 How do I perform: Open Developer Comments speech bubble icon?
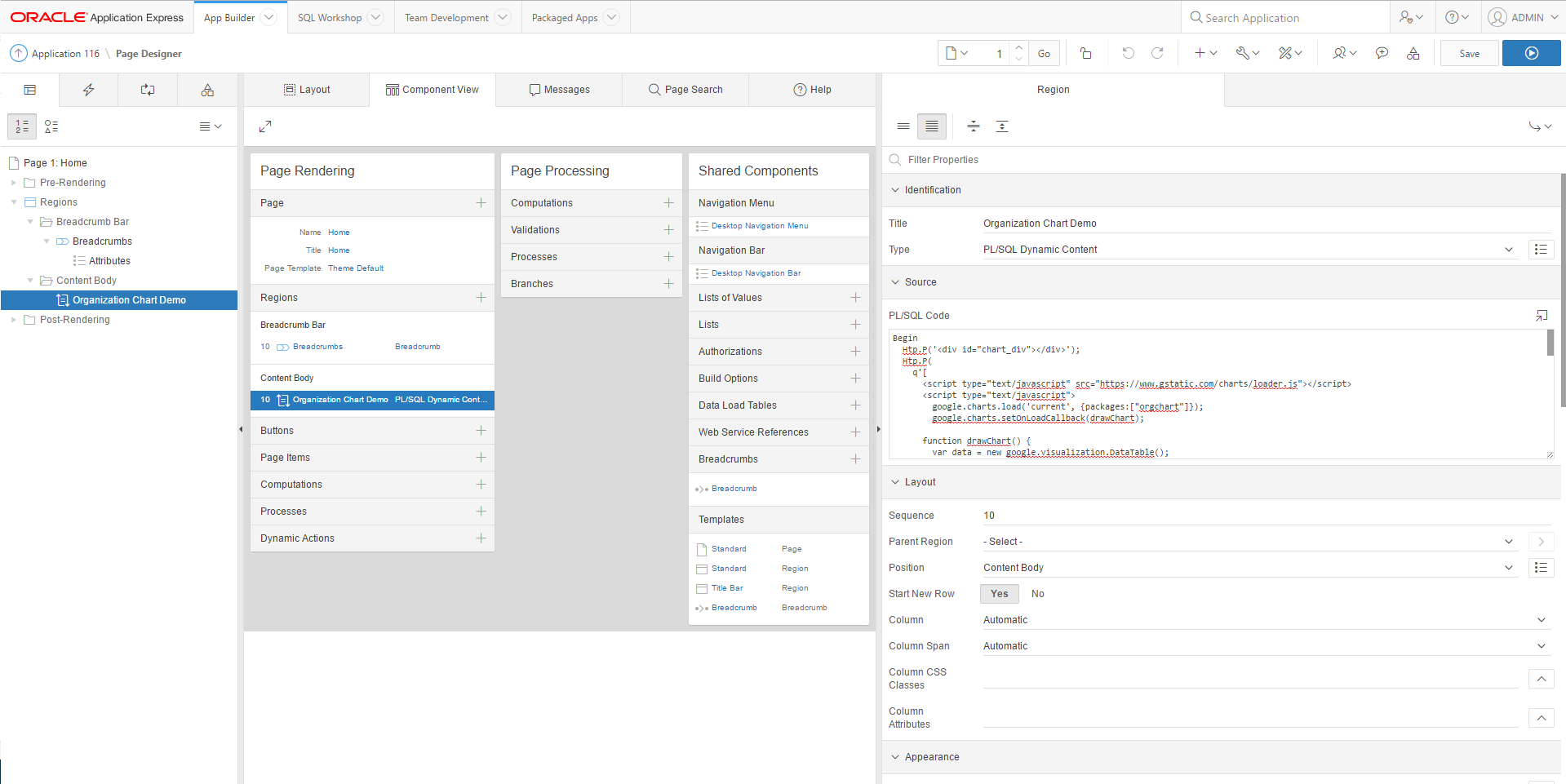click(1382, 53)
